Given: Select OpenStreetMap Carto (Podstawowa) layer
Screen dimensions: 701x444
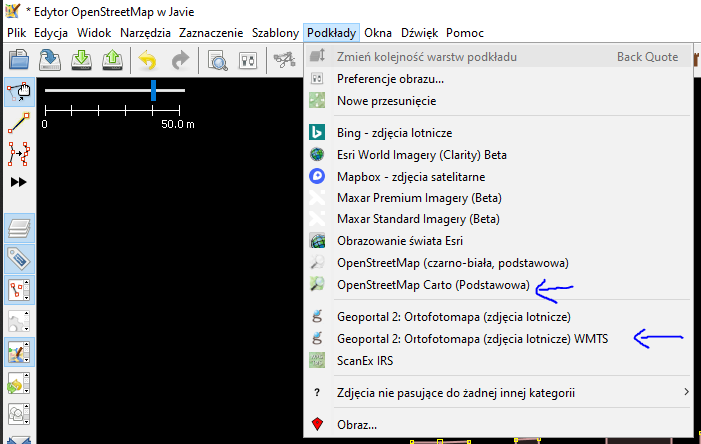Looking at the screenshot, I should pyautogui.click(x=498, y=285).
